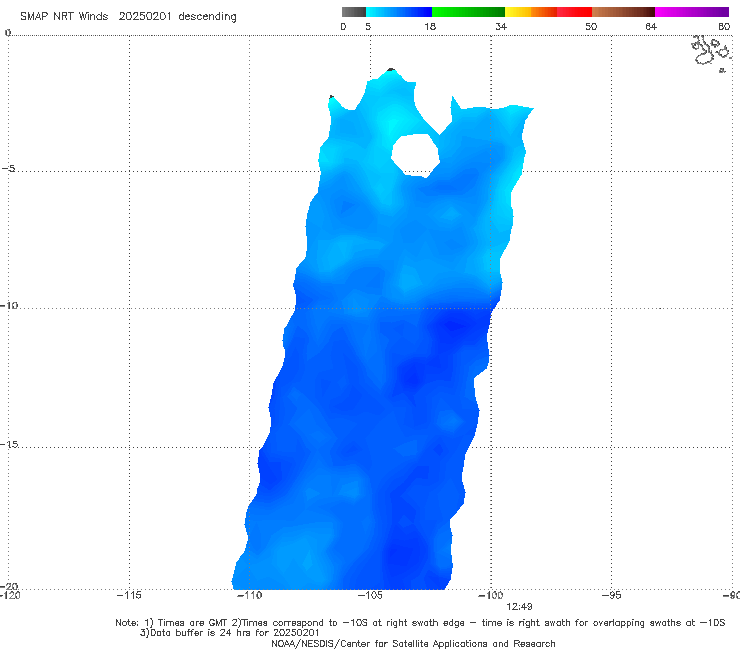The image size is (740, 650).
Task: Click the latitude label '-10'
Action: pyautogui.click(x=8, y=305)
